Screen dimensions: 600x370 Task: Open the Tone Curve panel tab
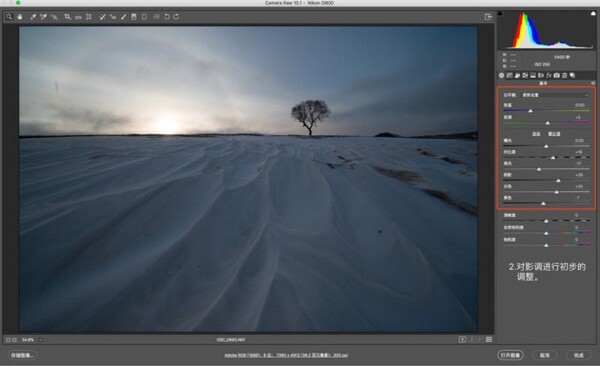pos(509,75)
